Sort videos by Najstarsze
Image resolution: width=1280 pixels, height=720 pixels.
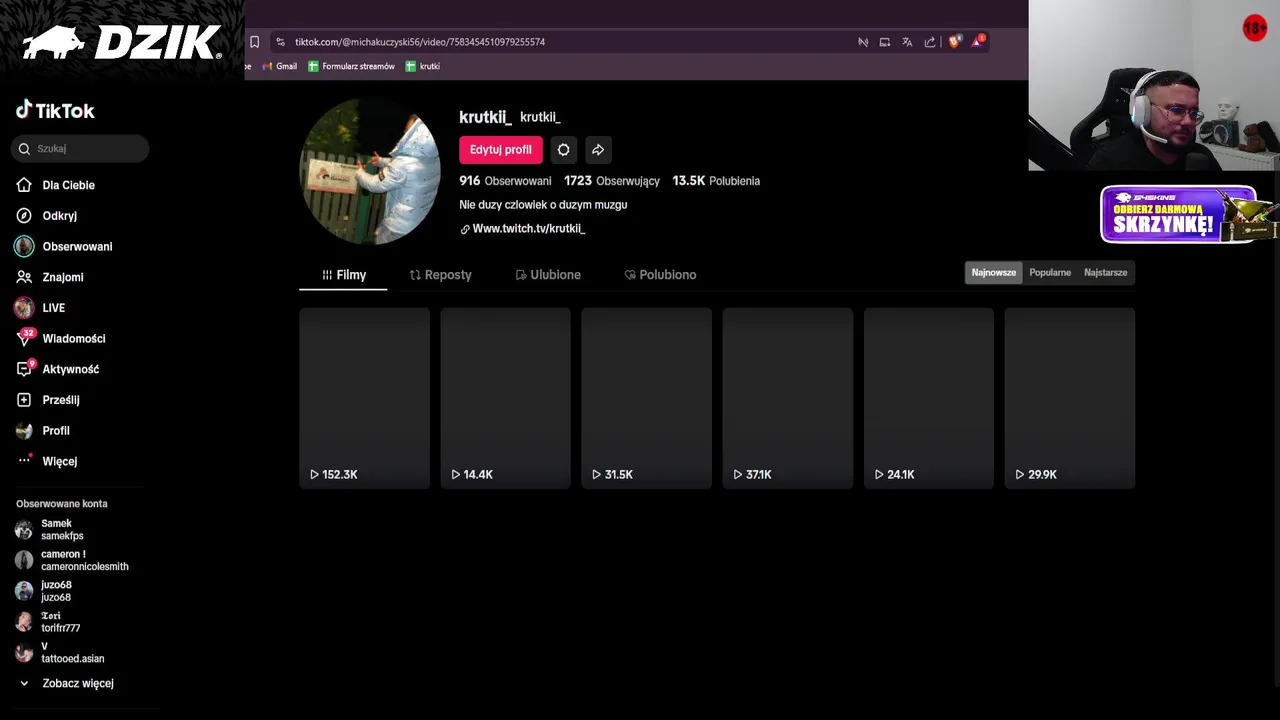tap(1105, 272)
